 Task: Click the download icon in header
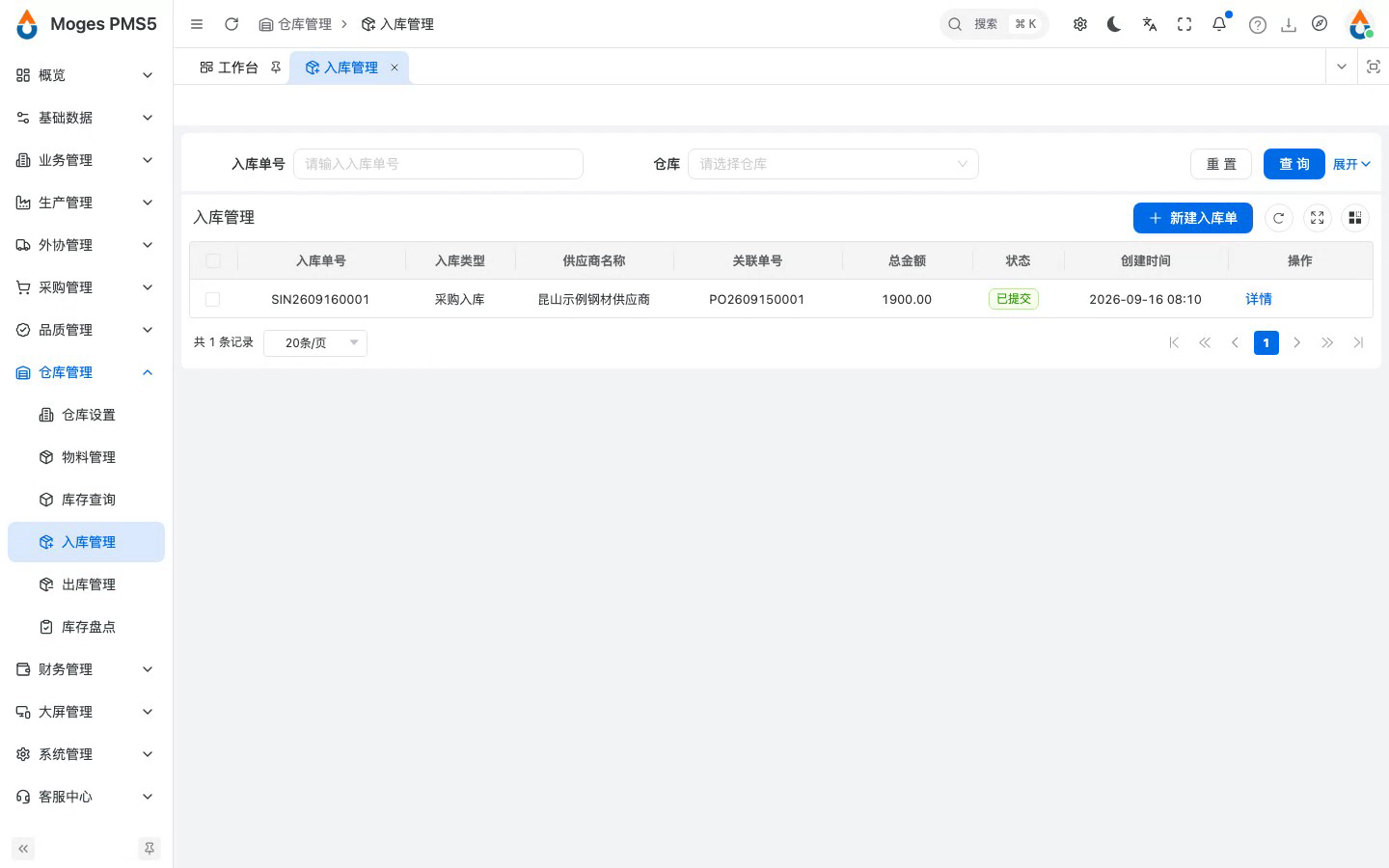1289,25
